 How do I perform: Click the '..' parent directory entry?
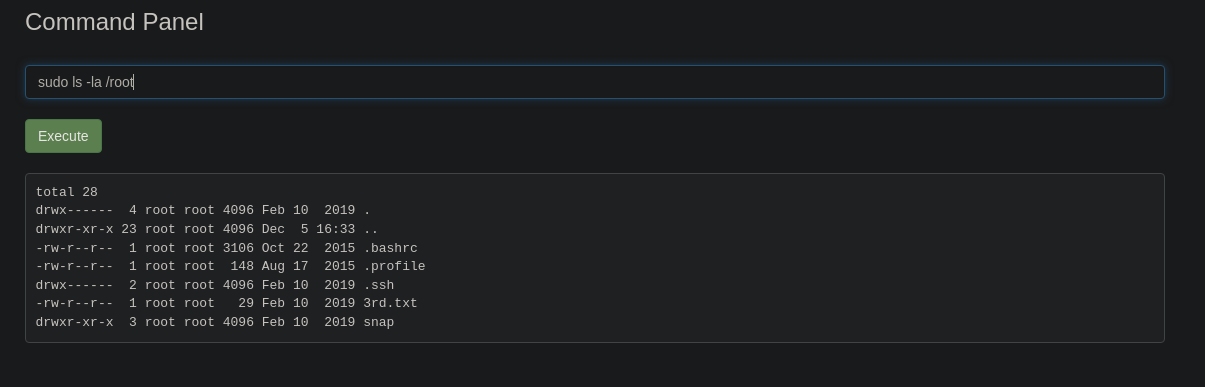[x=371, y=229]
